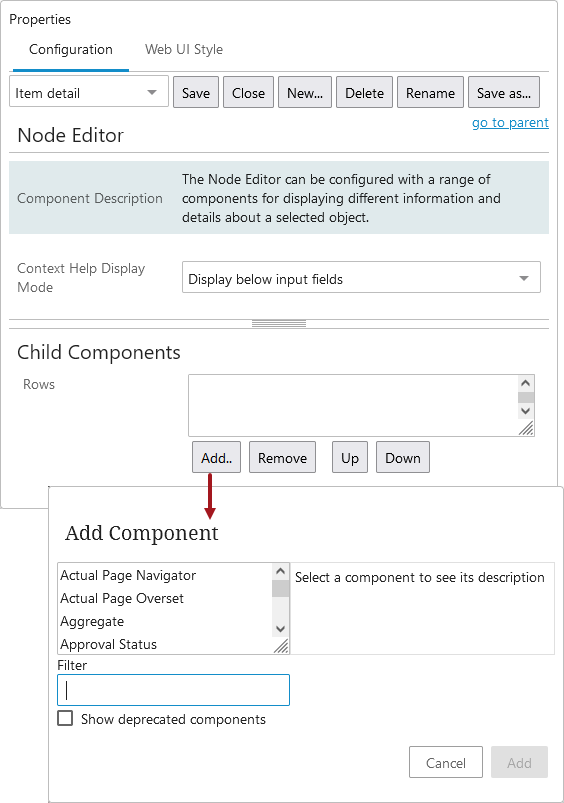Select the Configuration tab
Viewport: 564px width, 803px height.
[71, 49]
